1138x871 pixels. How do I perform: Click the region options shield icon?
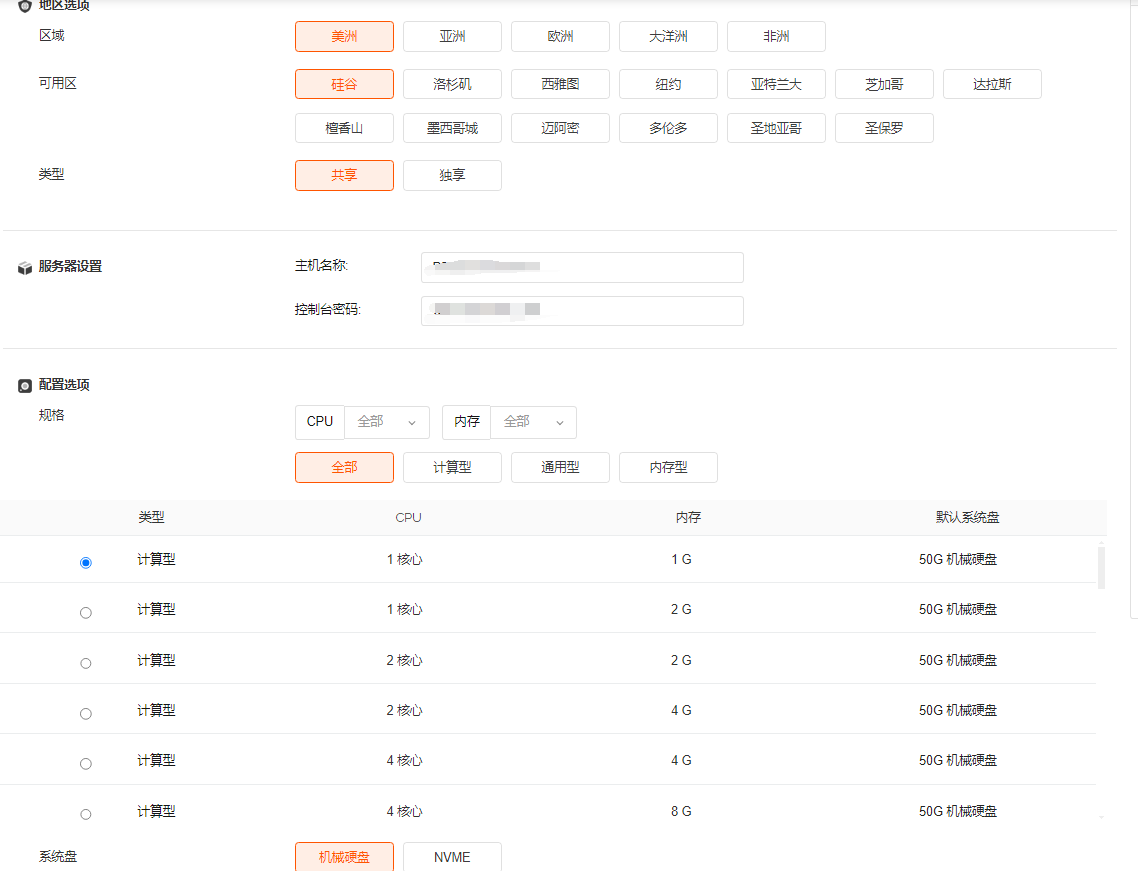click(x=25, y=6)
